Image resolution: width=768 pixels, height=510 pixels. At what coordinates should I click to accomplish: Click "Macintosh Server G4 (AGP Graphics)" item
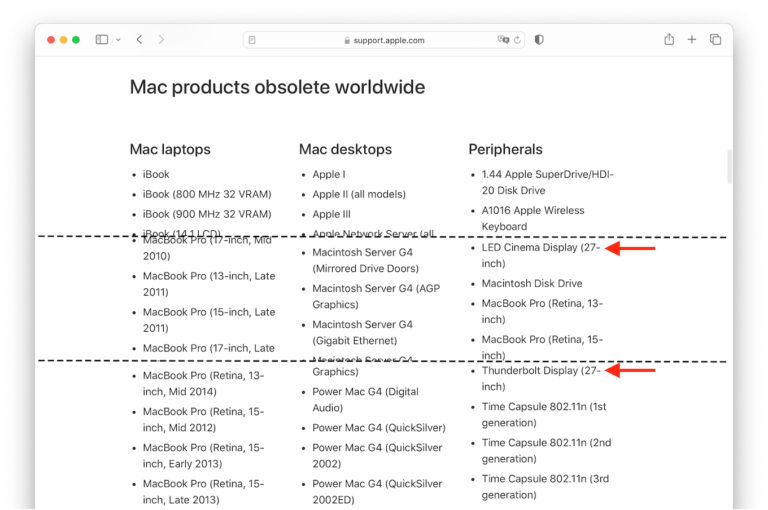coord(376,296)
